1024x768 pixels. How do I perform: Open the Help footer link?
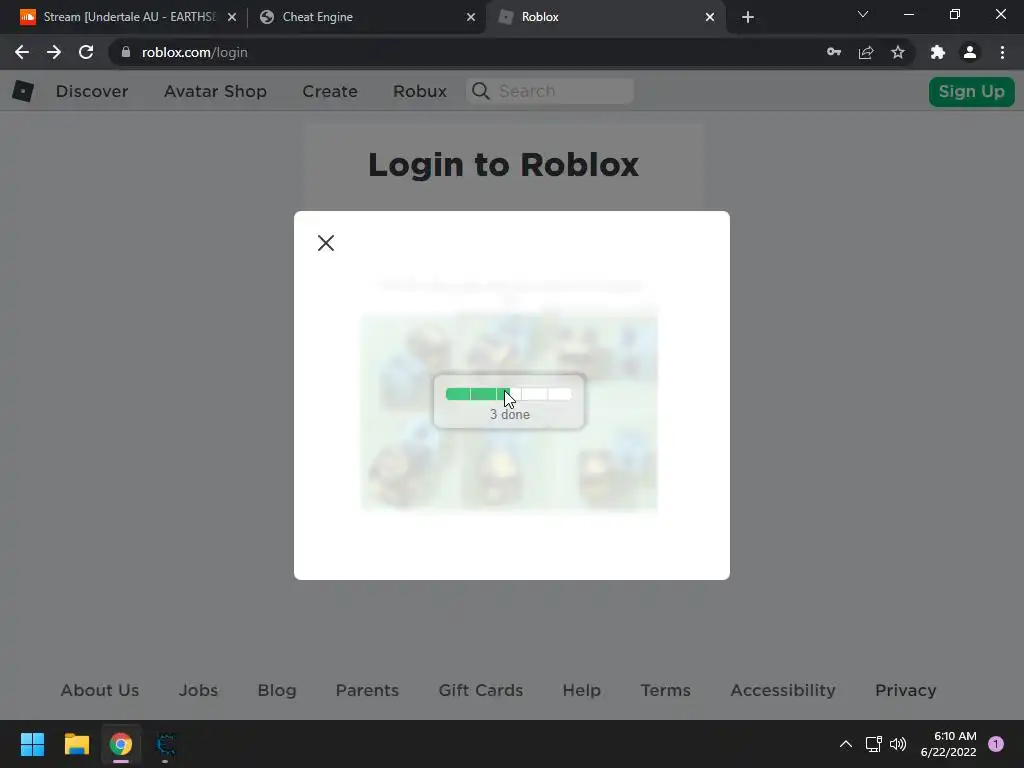pos(582,690)
